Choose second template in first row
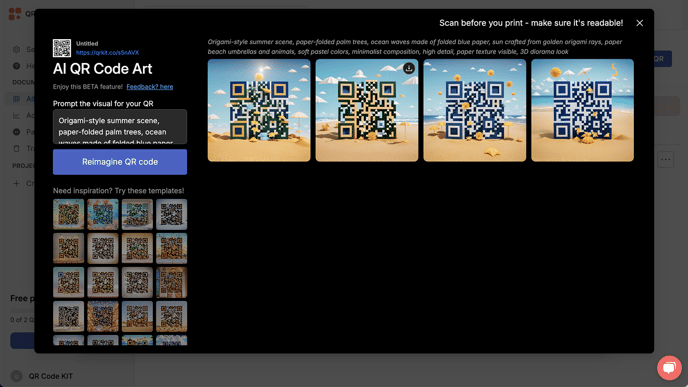688x387 pixels. pos(103,214)
